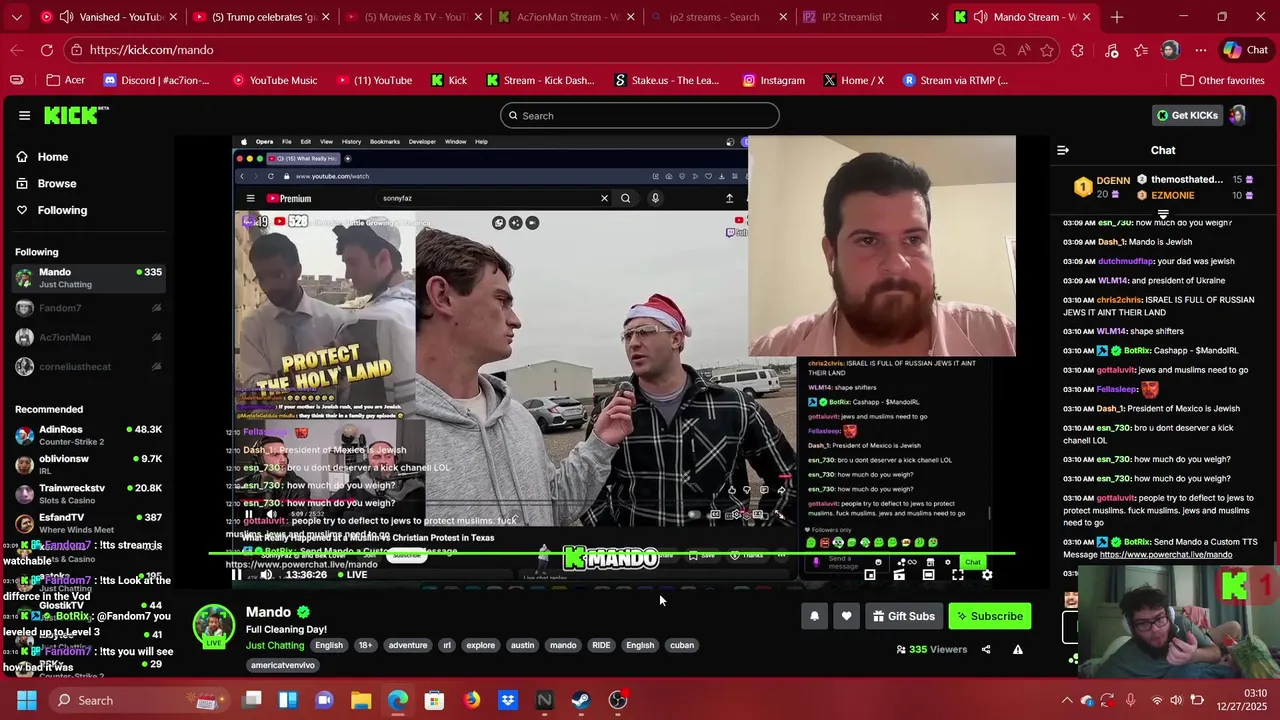Click the notification bell for Mando
The width and height of the screenshot is (1280, 720).
pos(814,616)
